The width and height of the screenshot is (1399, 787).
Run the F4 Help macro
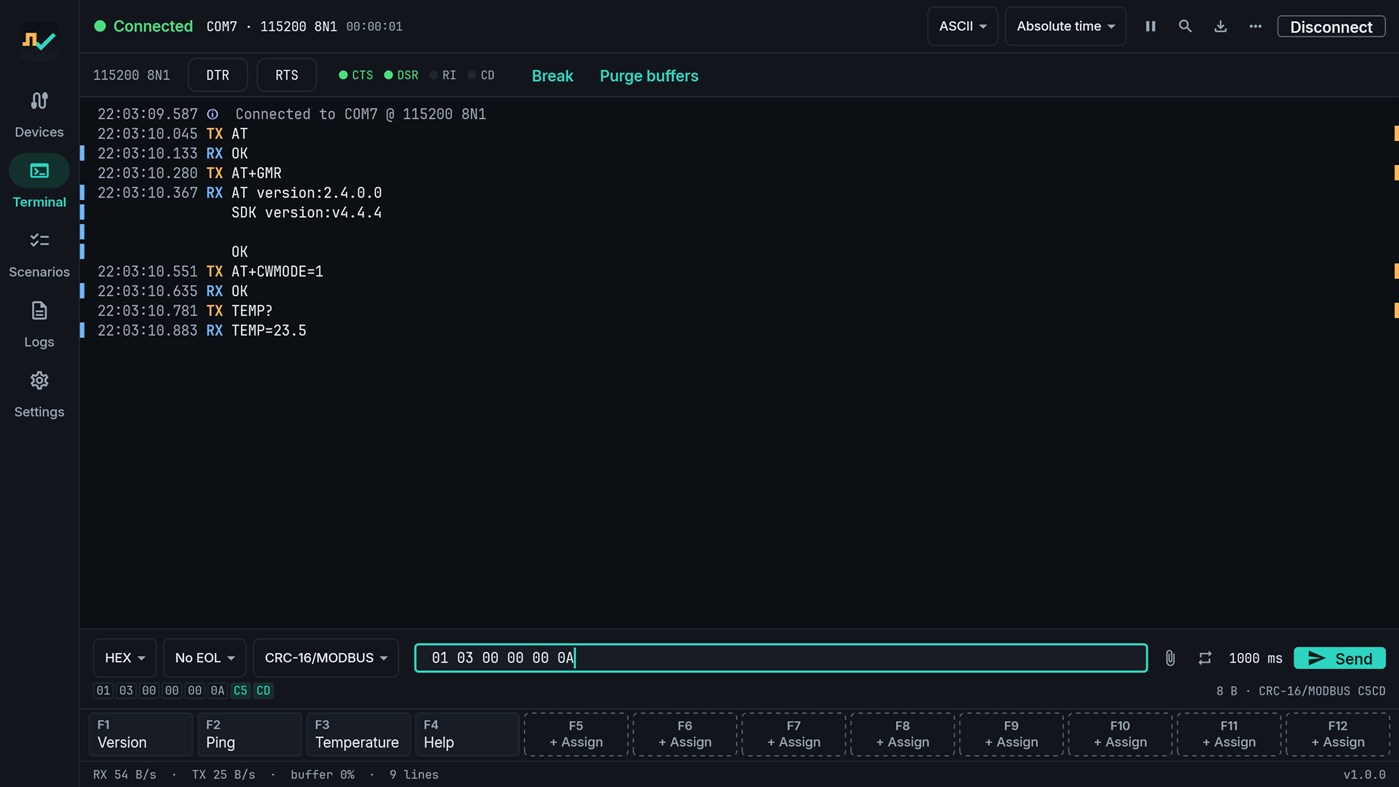pos(467,734)
